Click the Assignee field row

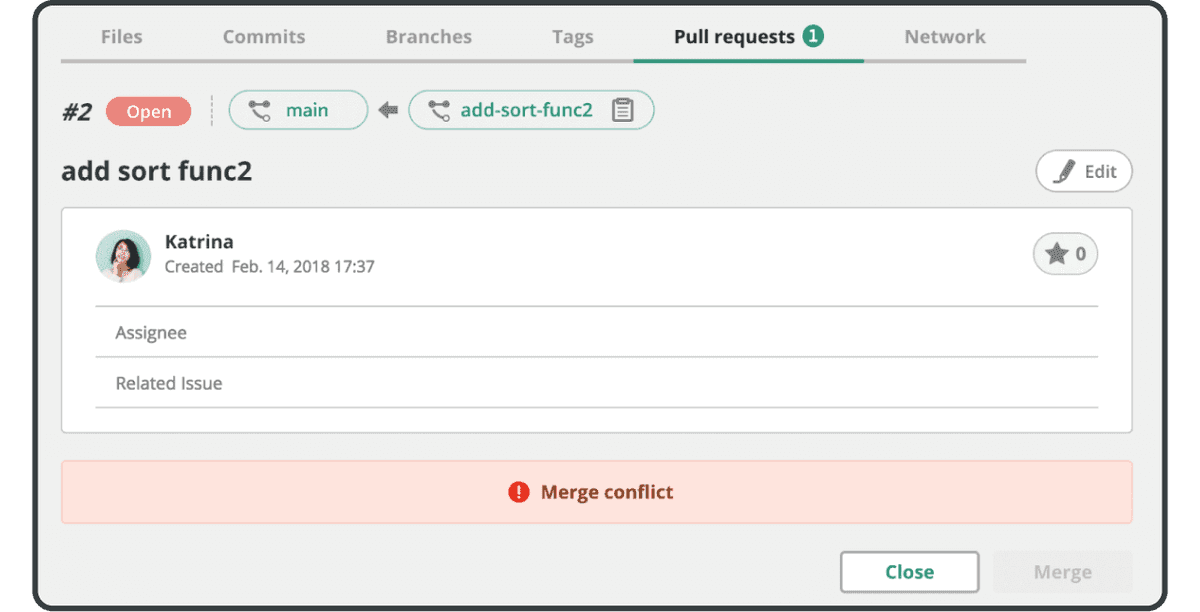(596, 332)
